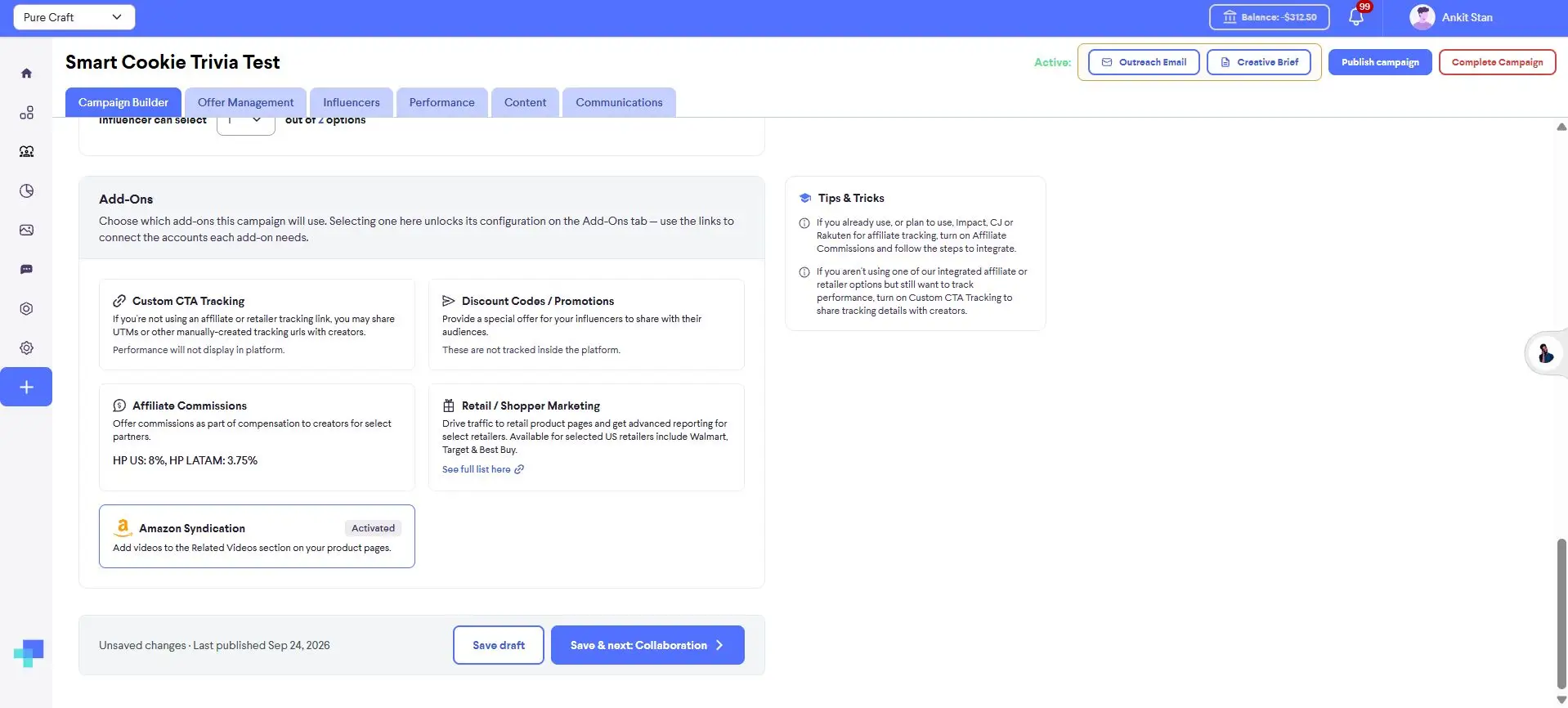Image resolution: width=1568 pixels, height=708 pixels.
Task: Click the Complete Campaign button
Action: click(1497, 62)
